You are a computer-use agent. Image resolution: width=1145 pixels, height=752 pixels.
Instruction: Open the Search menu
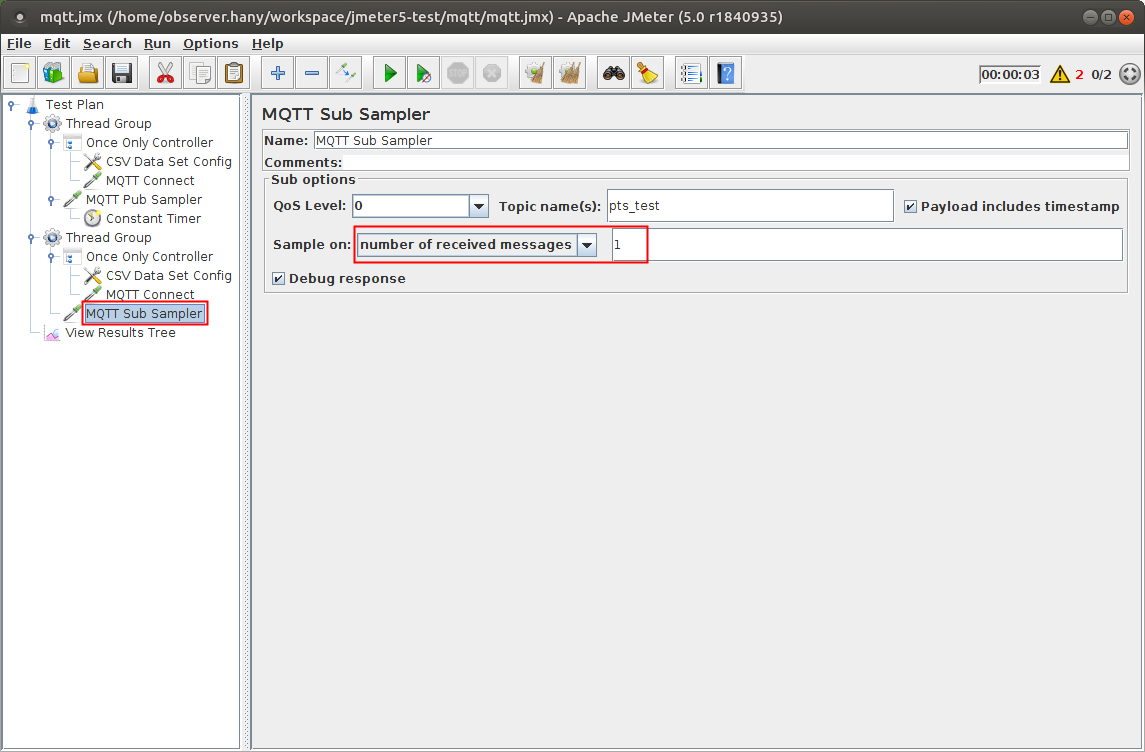(107, 44)
